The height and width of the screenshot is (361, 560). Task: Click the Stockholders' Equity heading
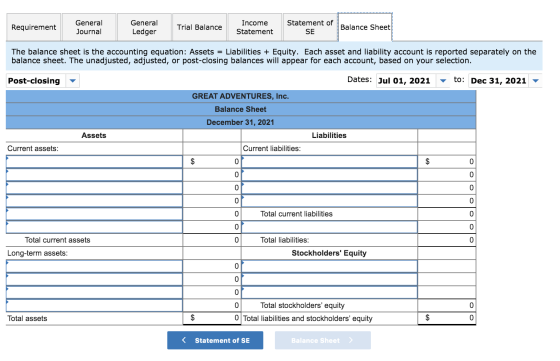click(329, 253)
